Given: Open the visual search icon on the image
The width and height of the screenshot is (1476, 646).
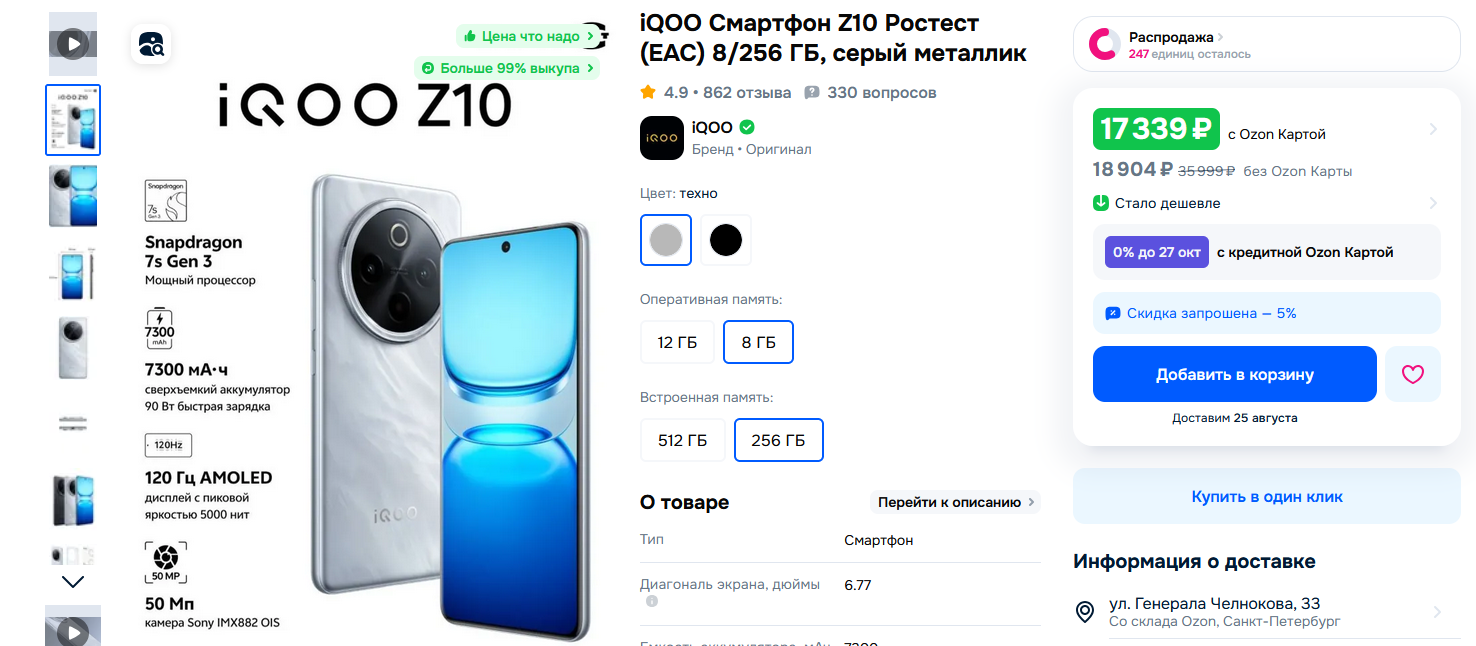Looking at the screenshot, I should coord(152,43).
